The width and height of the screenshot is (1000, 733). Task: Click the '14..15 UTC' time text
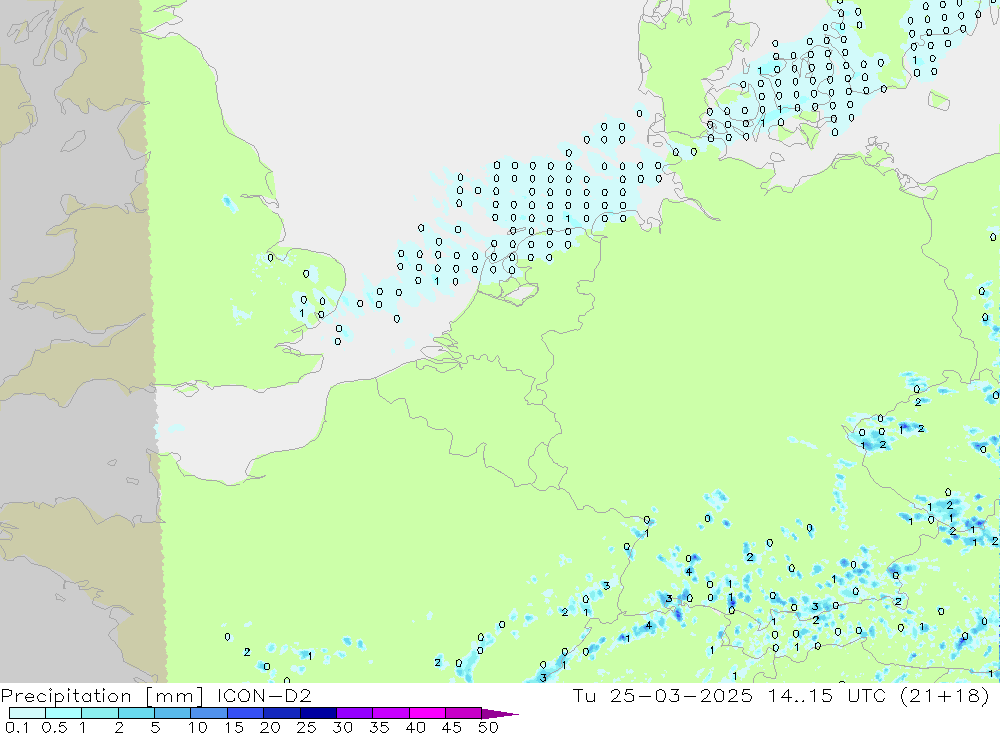click(x=827, y=695)
